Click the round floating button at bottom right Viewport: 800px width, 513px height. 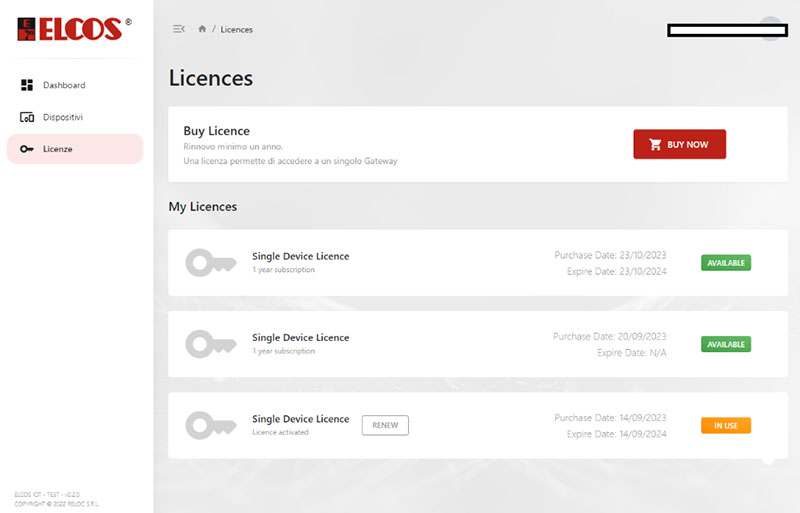tap(768, 459)
